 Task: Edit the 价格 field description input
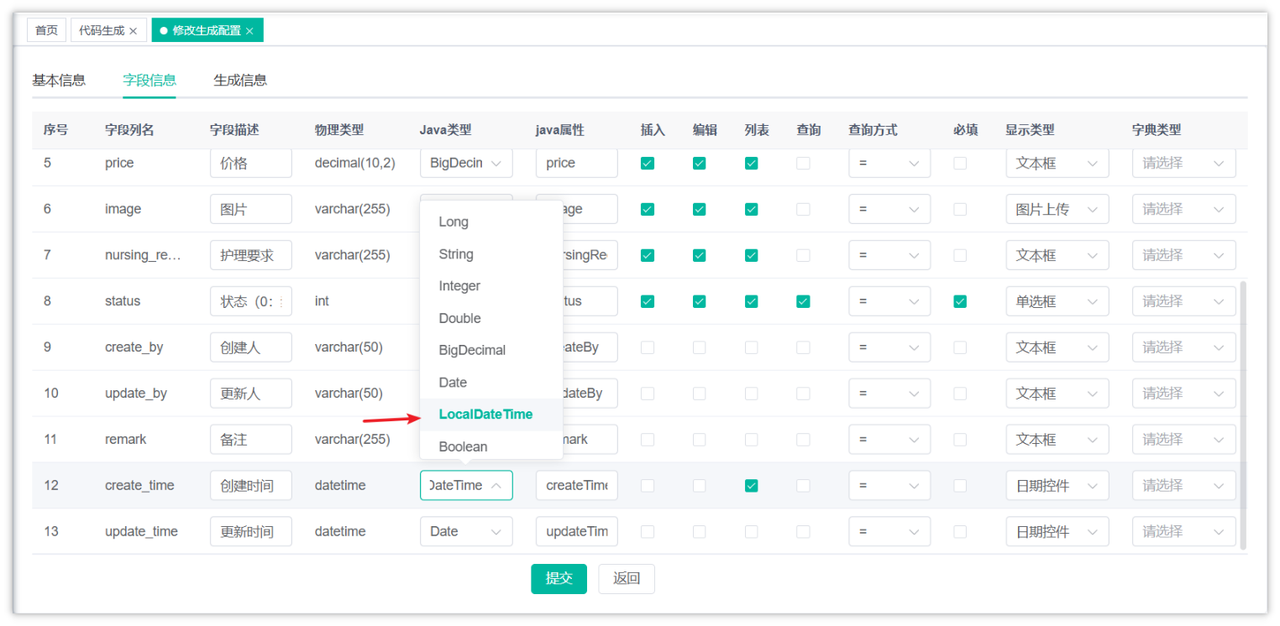[251, 163]
